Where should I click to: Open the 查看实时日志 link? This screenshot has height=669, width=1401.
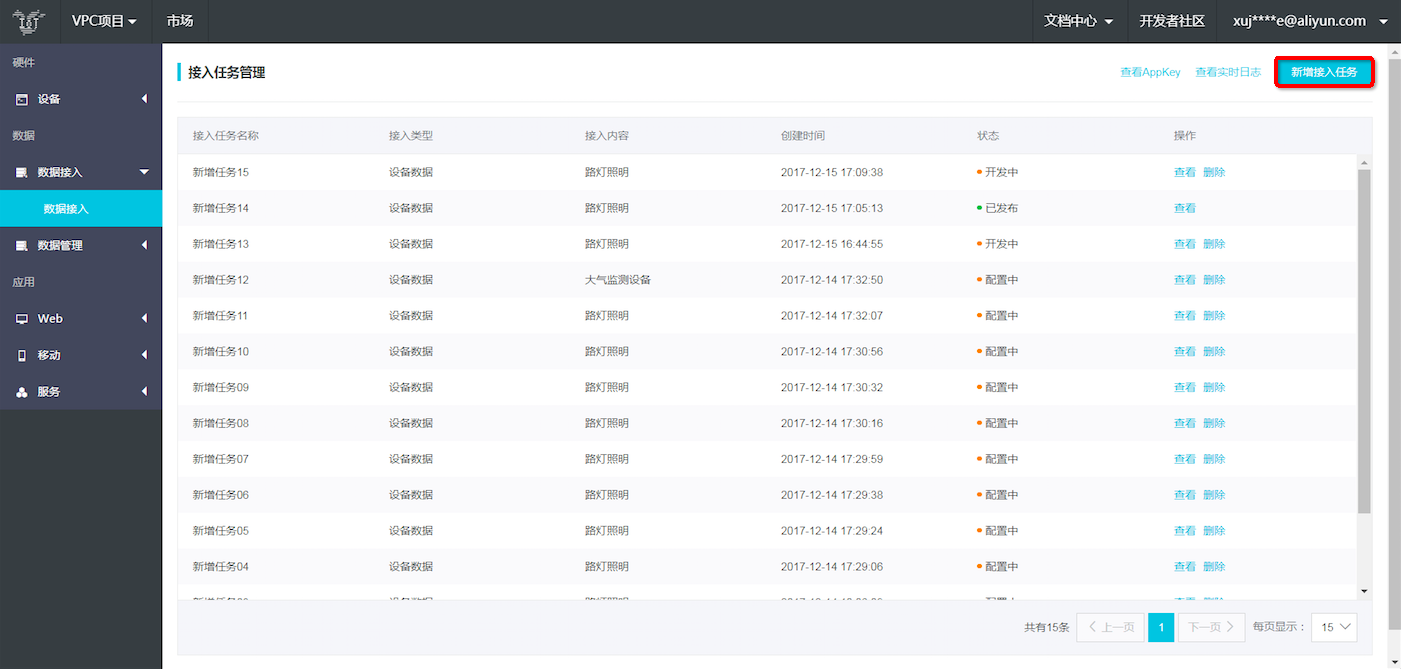point(1228,72)
